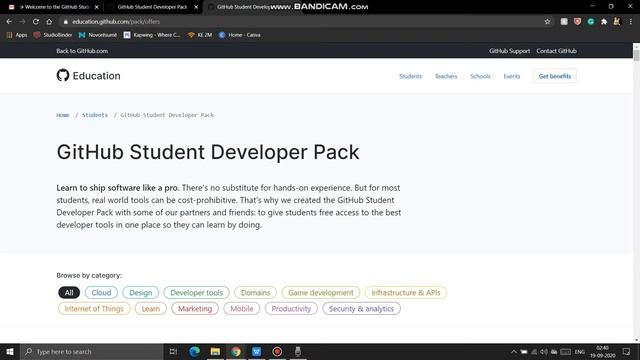This screenshot has width=640, height=360.
Task: Filter by Cloud category
Action: coord(101,293)
